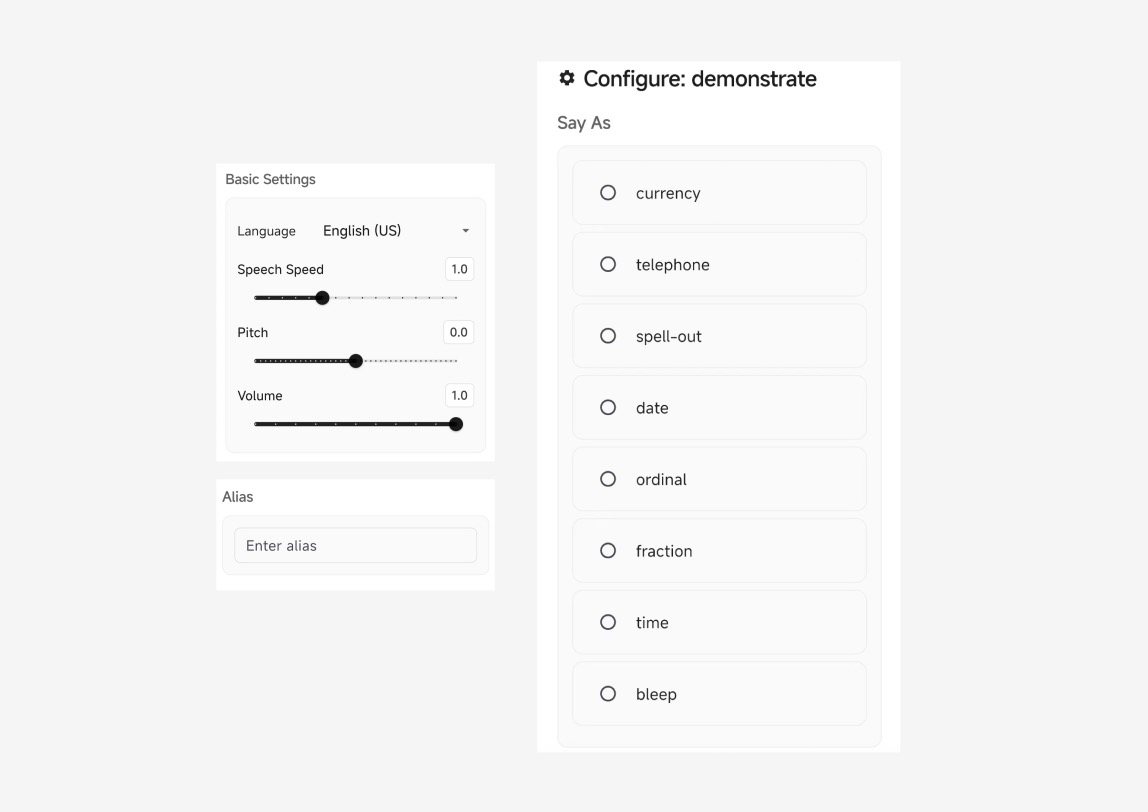1148x812 pixels.
Task: Click the Pitch value box showing 0.0
Action: point(459,332)
